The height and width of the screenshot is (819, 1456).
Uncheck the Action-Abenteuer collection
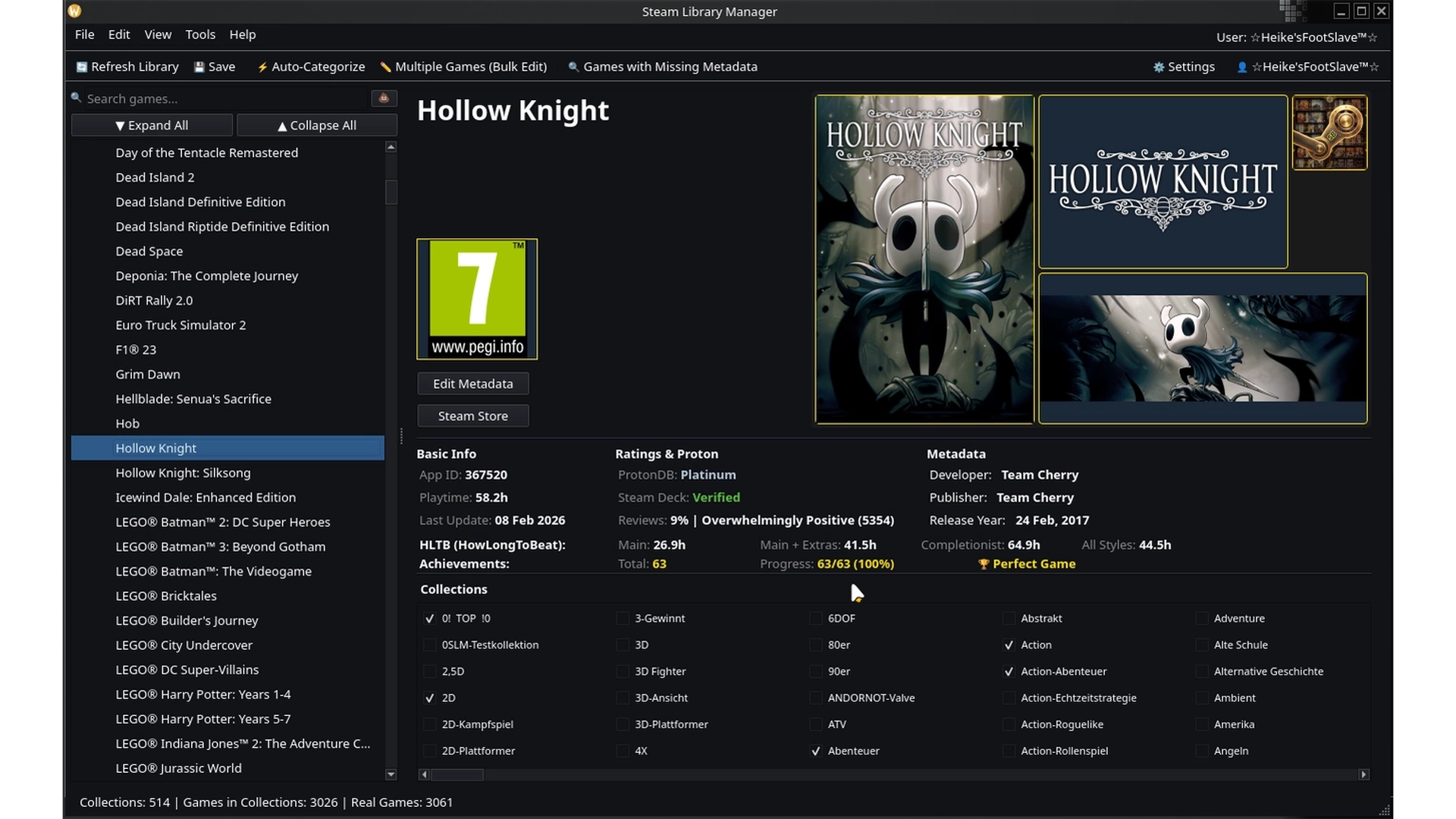1009,672
